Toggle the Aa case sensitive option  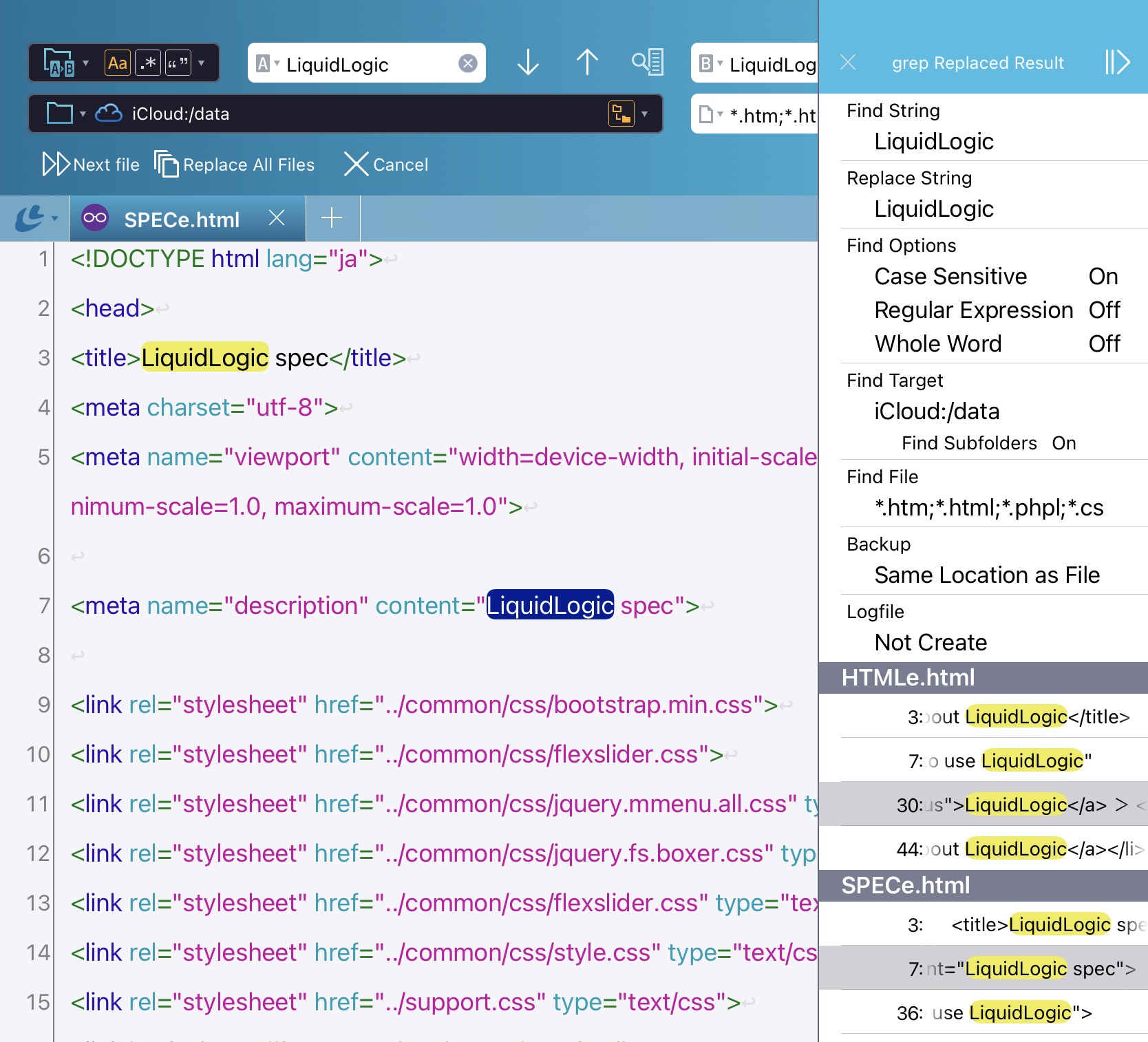pyautogui.click(x=118, y=63)
